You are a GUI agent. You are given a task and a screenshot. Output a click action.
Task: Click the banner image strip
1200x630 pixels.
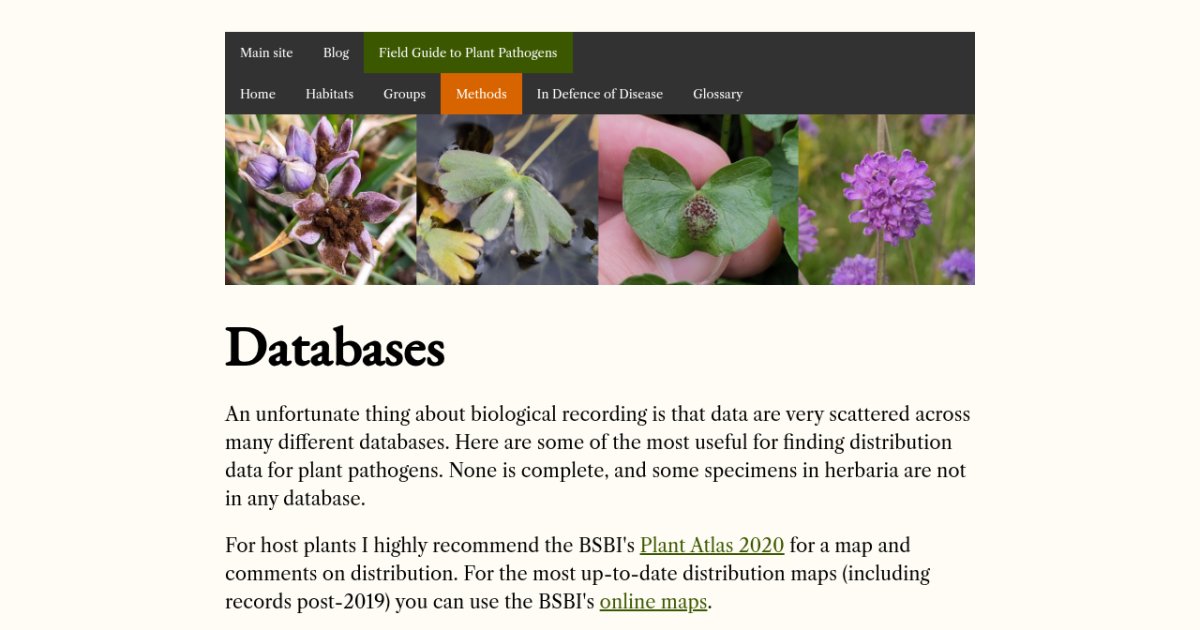coord(600,198)
